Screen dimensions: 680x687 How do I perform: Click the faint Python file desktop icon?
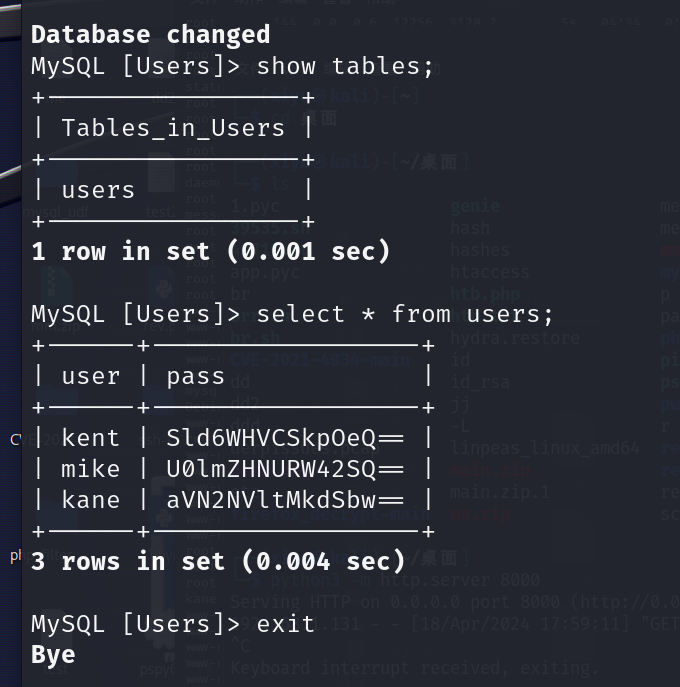pyautogui.click(x=163, y=287)
